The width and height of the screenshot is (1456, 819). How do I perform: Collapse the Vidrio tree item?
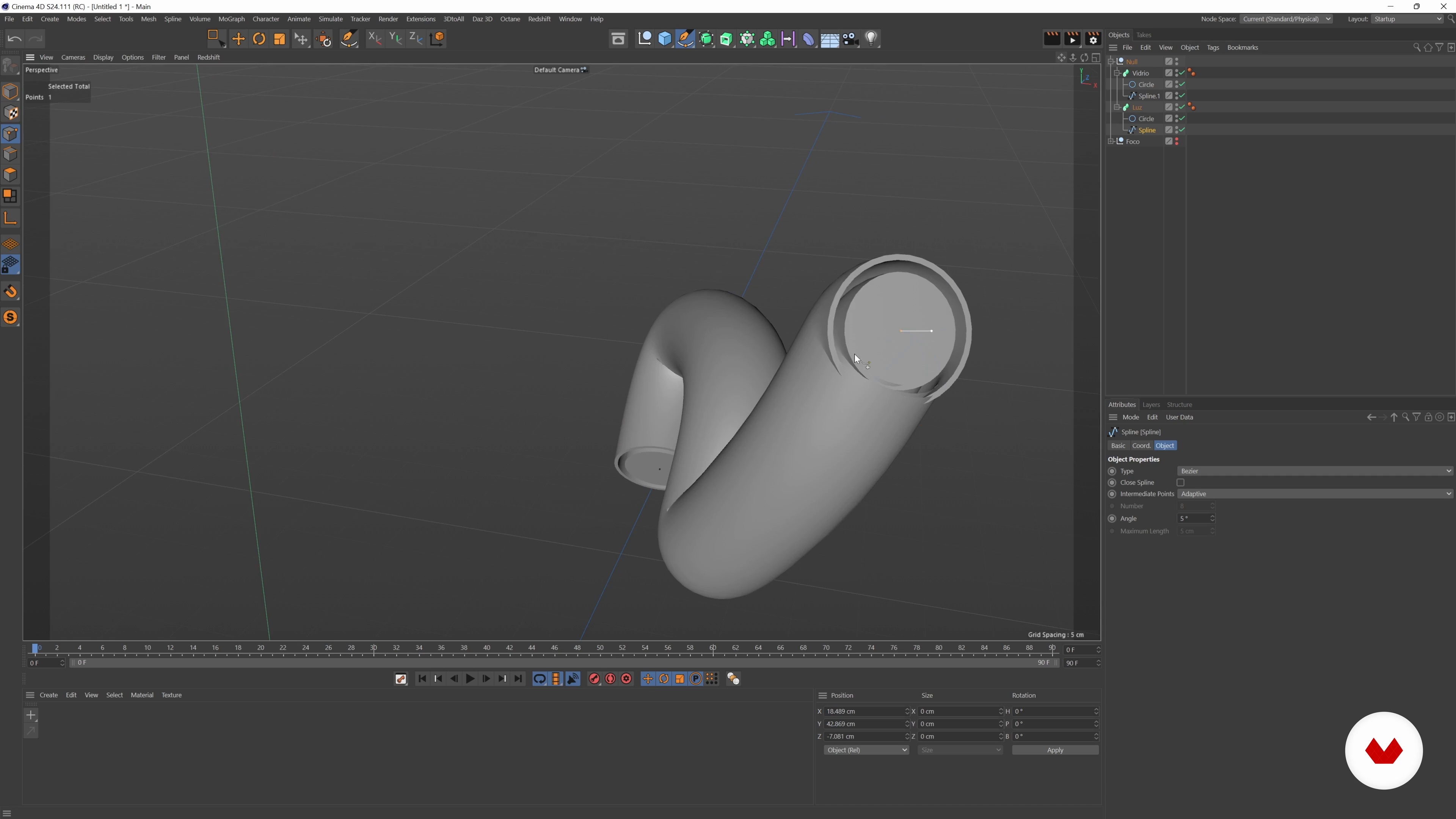[1117, 74]
